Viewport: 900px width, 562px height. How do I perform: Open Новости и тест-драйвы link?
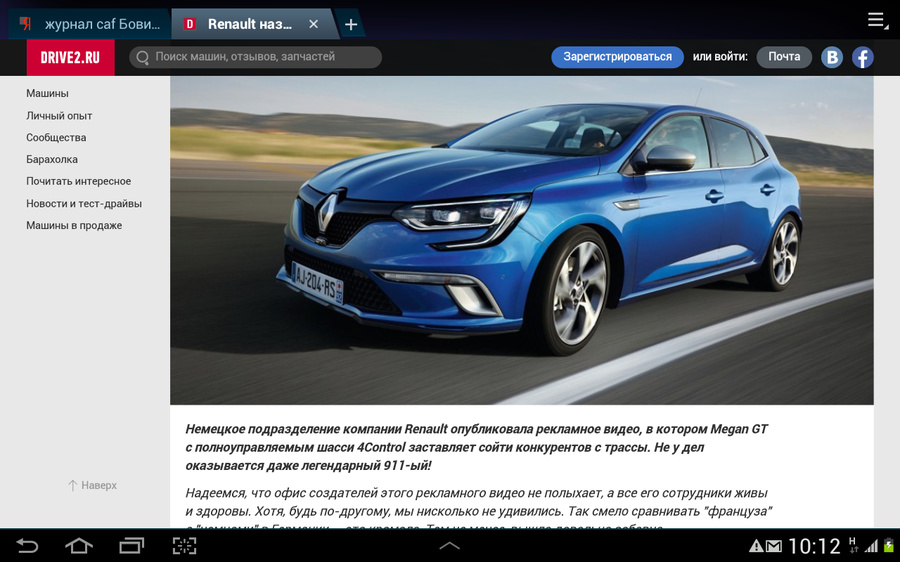[84, 203]
